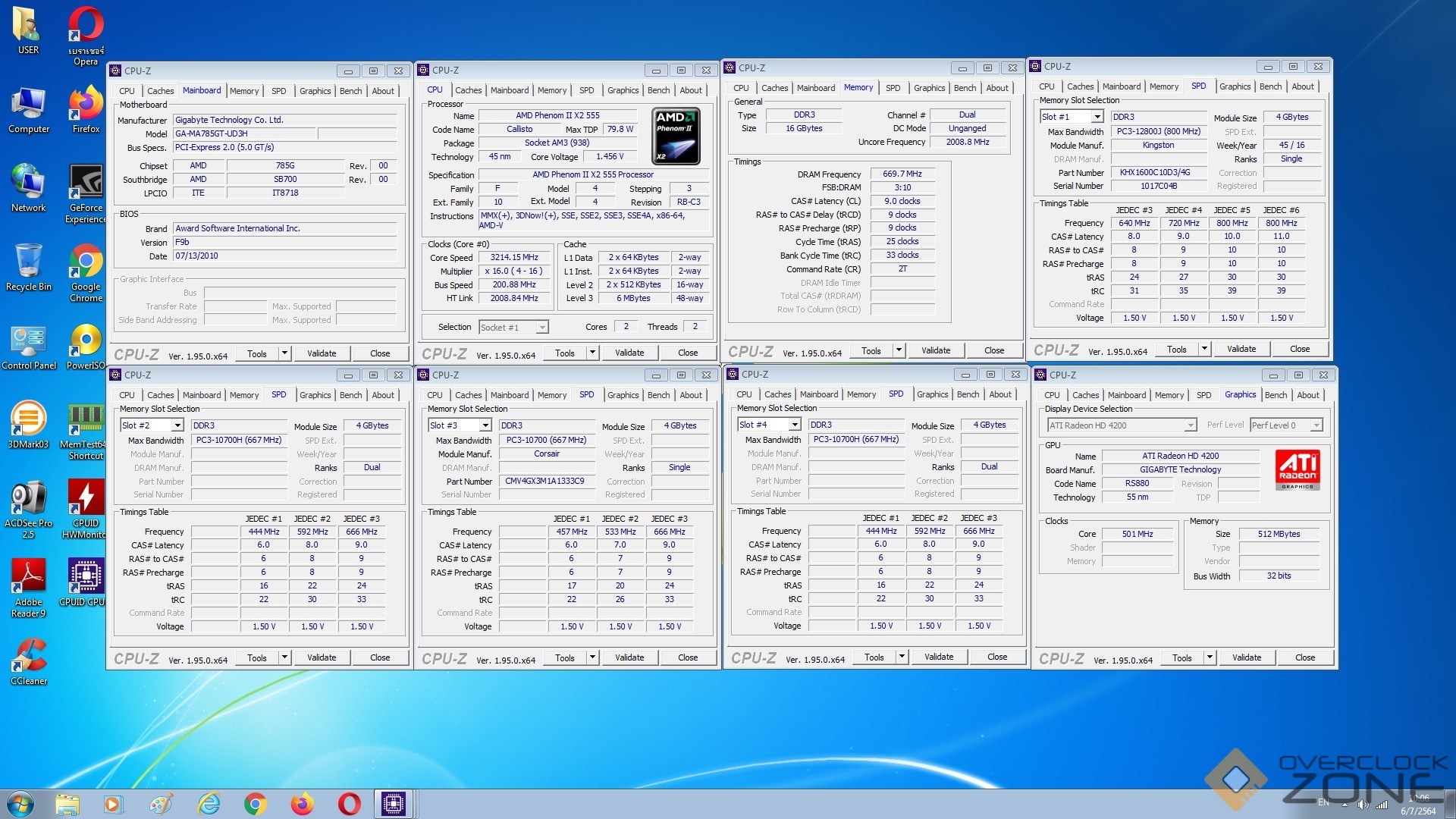
Task: Expand the Slot #1 memory slot dropdown
Action: (1097, 117)
